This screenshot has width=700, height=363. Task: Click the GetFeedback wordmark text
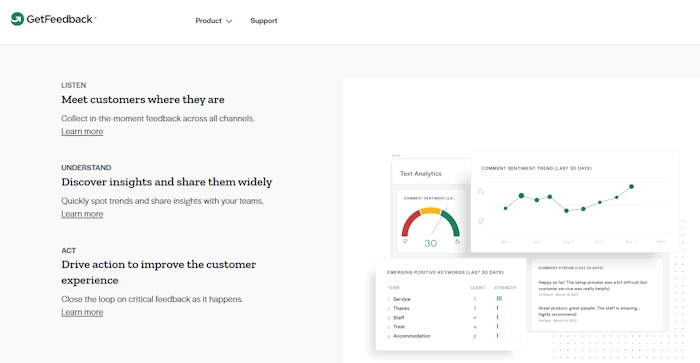pyautogui.click(x=59, y=19)
